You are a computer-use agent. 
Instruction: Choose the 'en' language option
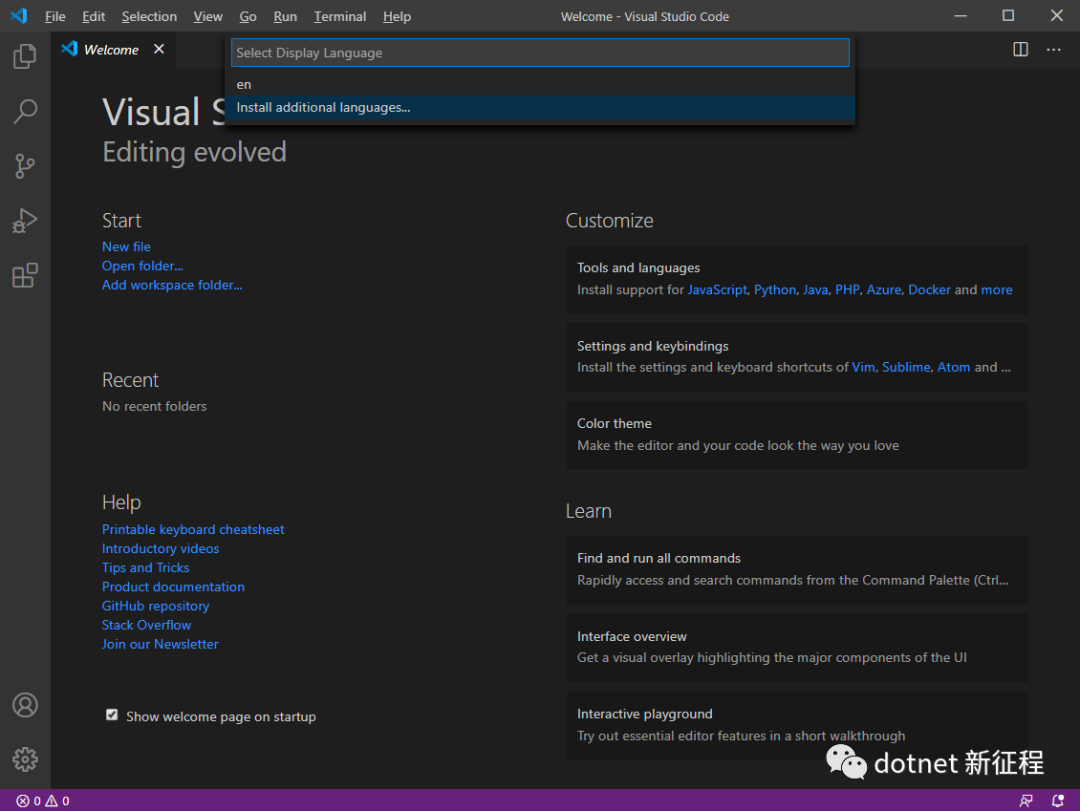(540, 85)
